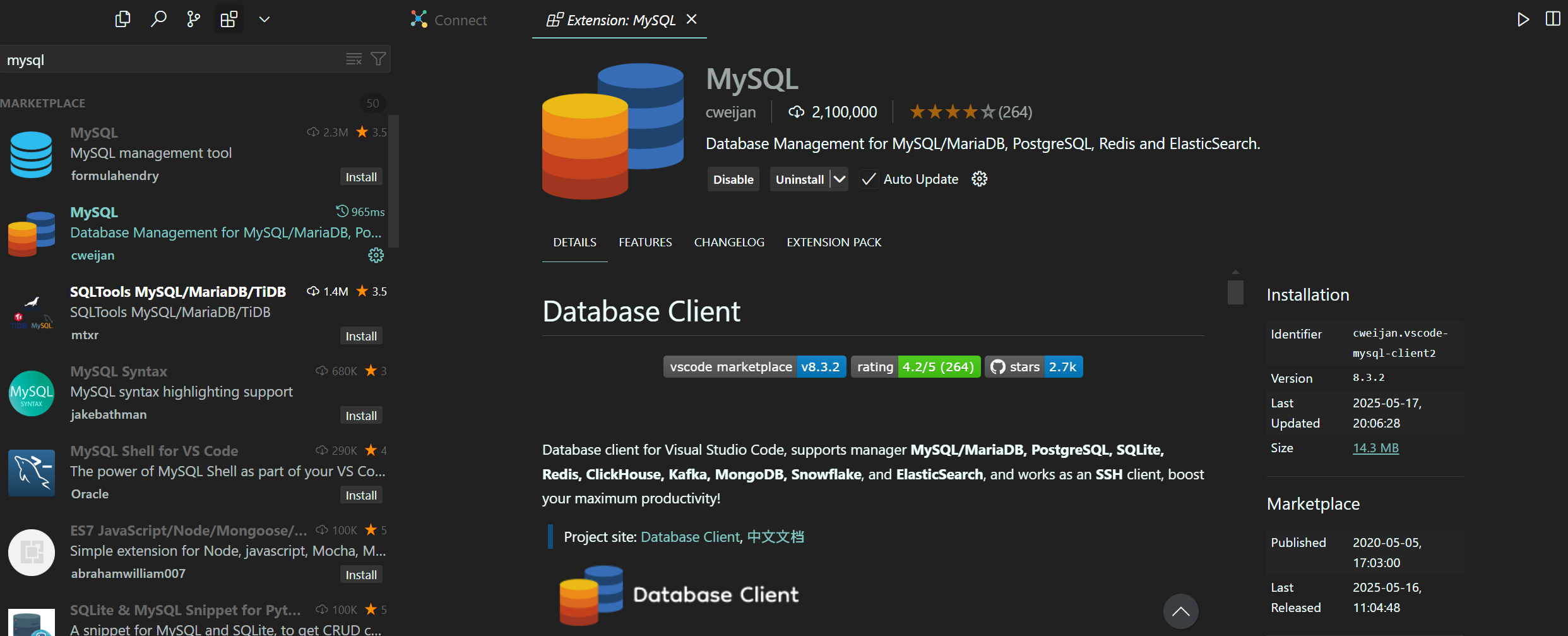
Task: Open the Source Control icon
Action: tap(193, 20)
